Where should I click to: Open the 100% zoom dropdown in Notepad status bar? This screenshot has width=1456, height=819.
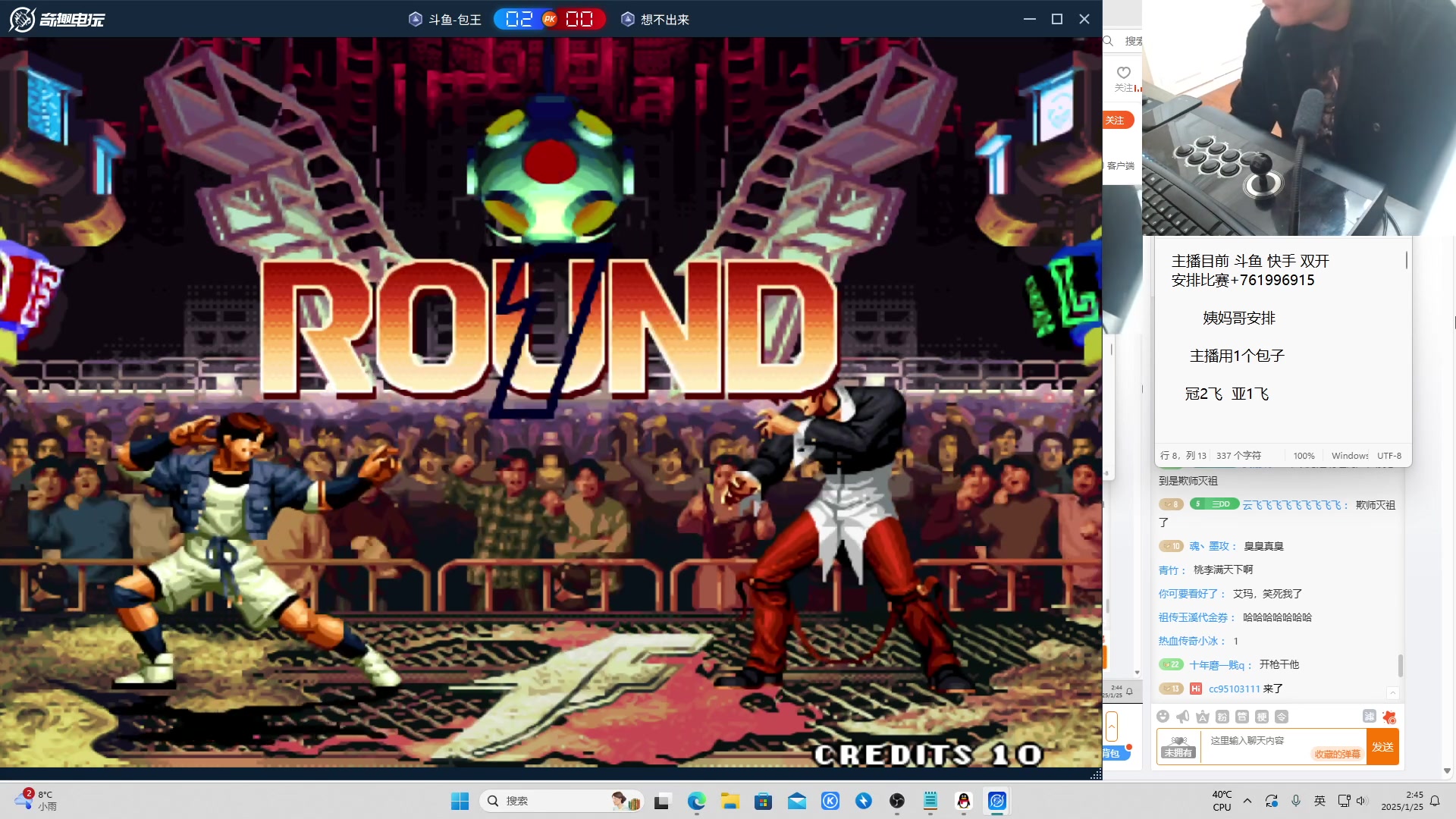click(1304, 456)
